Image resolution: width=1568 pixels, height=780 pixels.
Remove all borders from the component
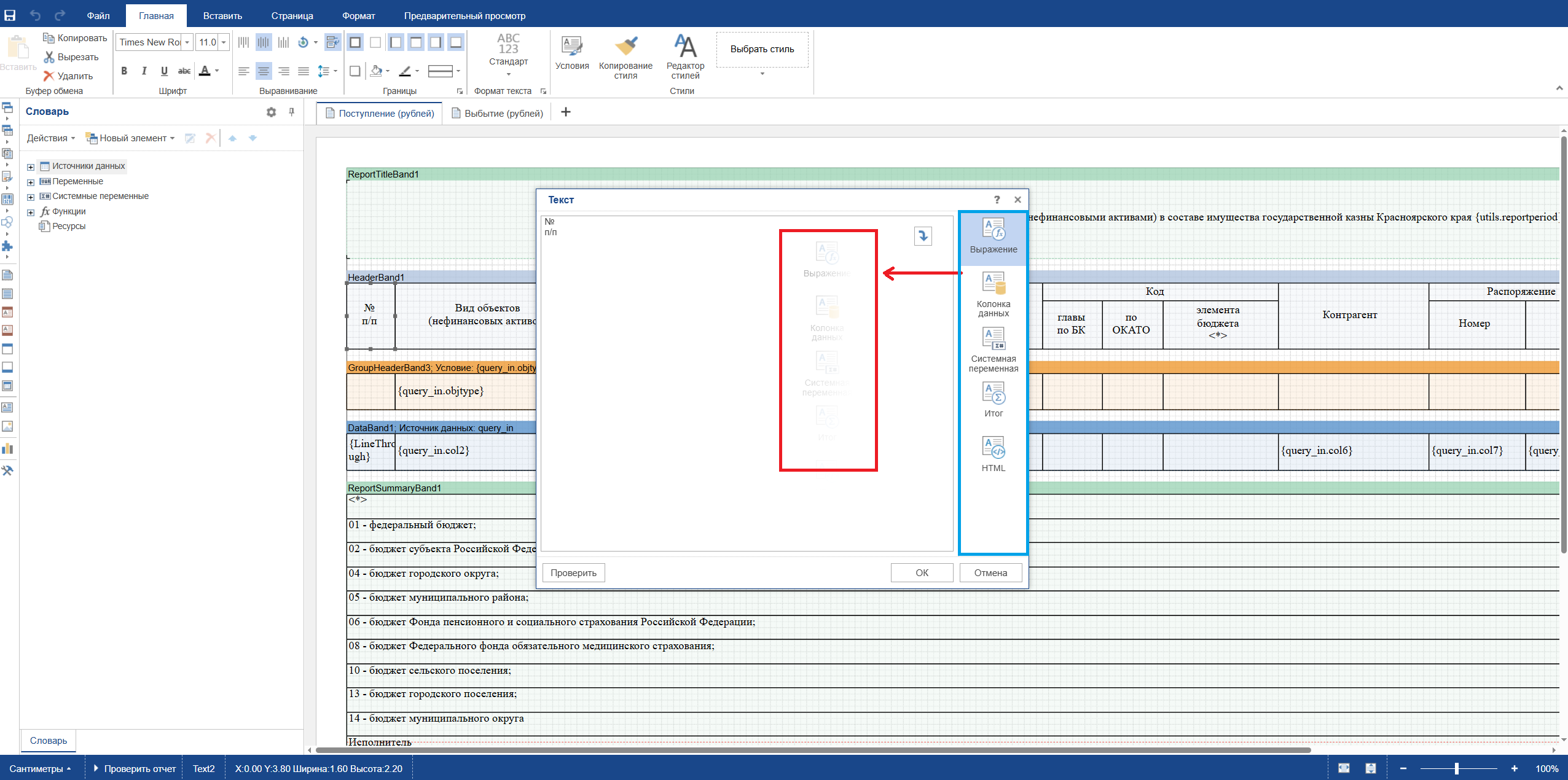[375, 42]
